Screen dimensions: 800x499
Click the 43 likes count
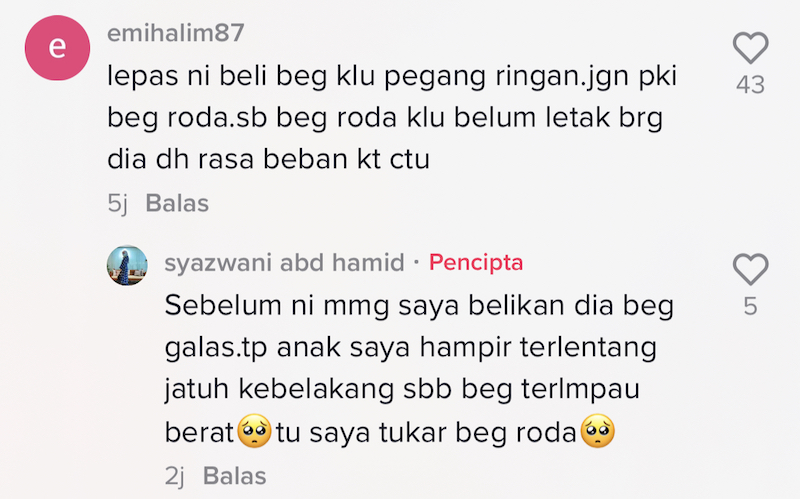751,85
